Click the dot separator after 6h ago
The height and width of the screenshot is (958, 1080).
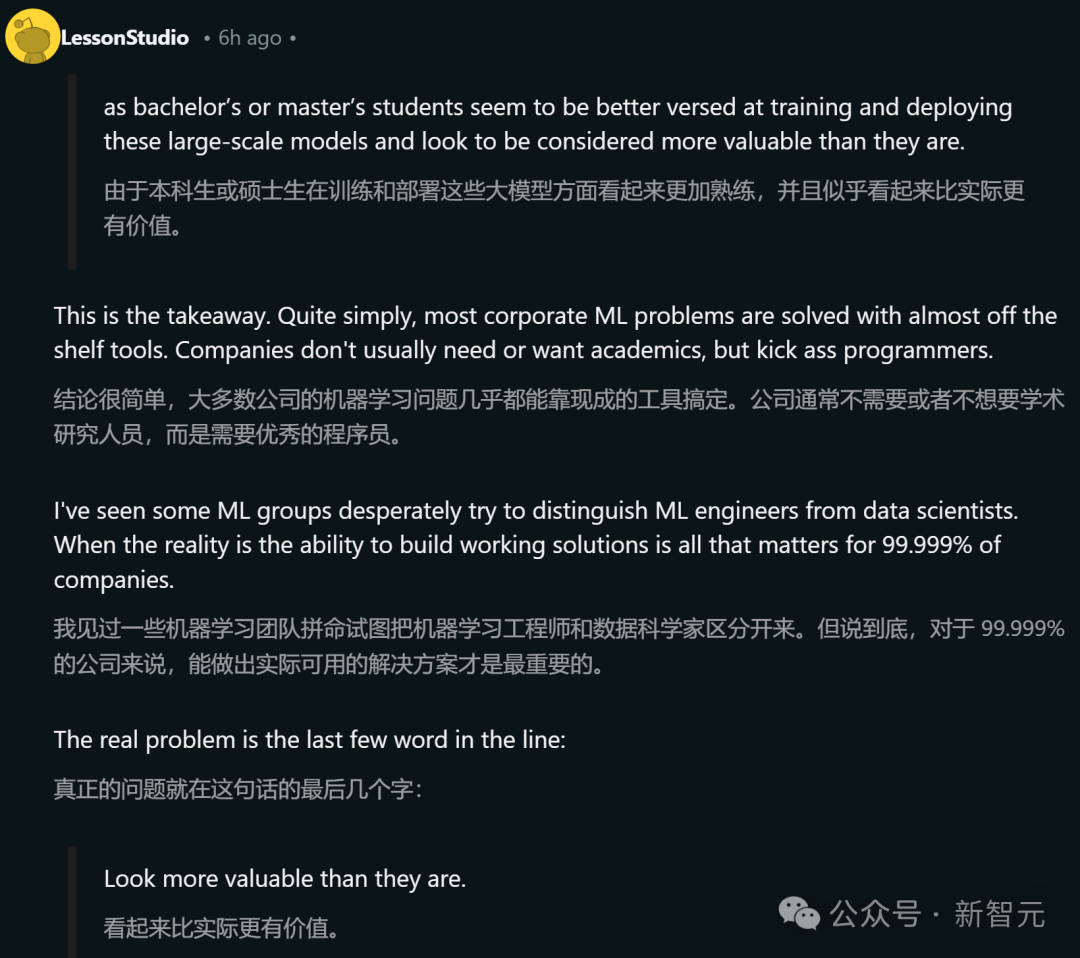point(293,39)
